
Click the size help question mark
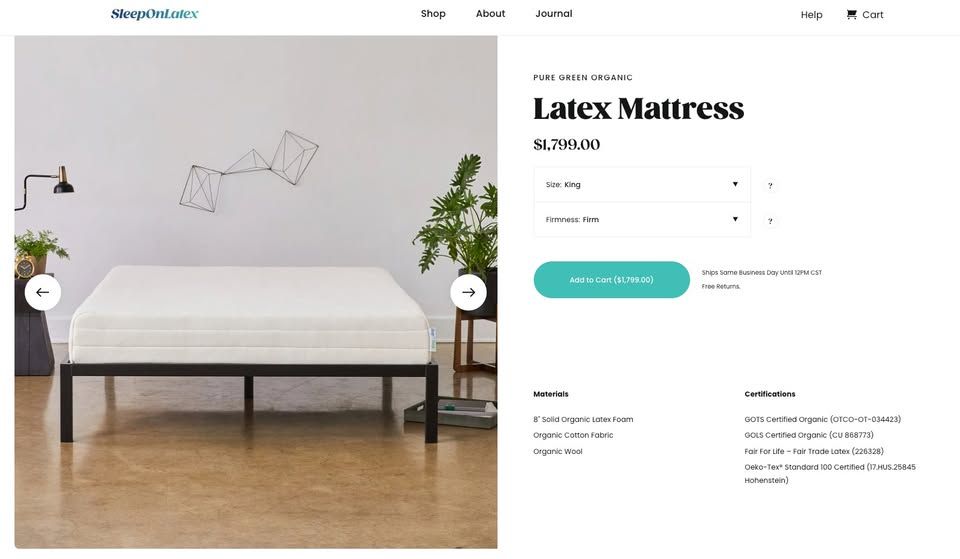tap(770, 186)
